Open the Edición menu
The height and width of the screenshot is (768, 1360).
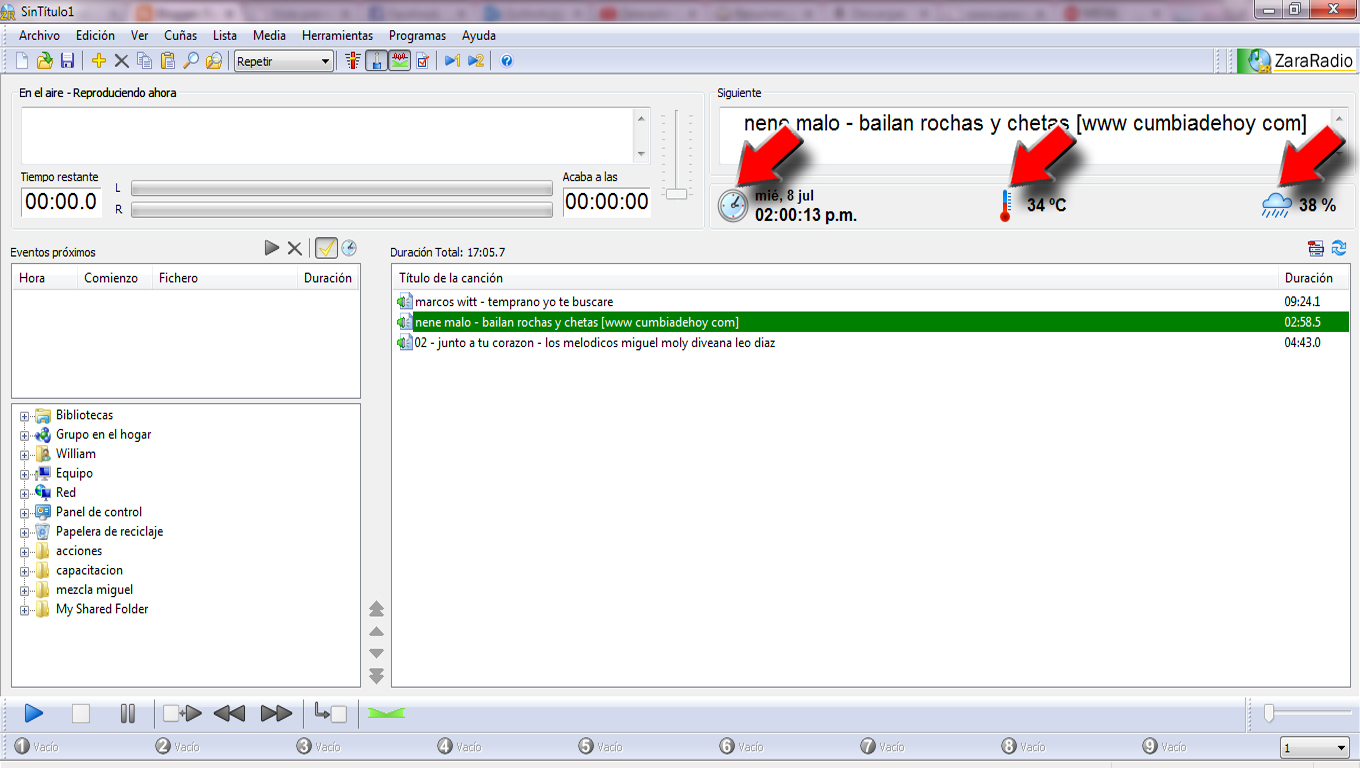pos(95,35)
